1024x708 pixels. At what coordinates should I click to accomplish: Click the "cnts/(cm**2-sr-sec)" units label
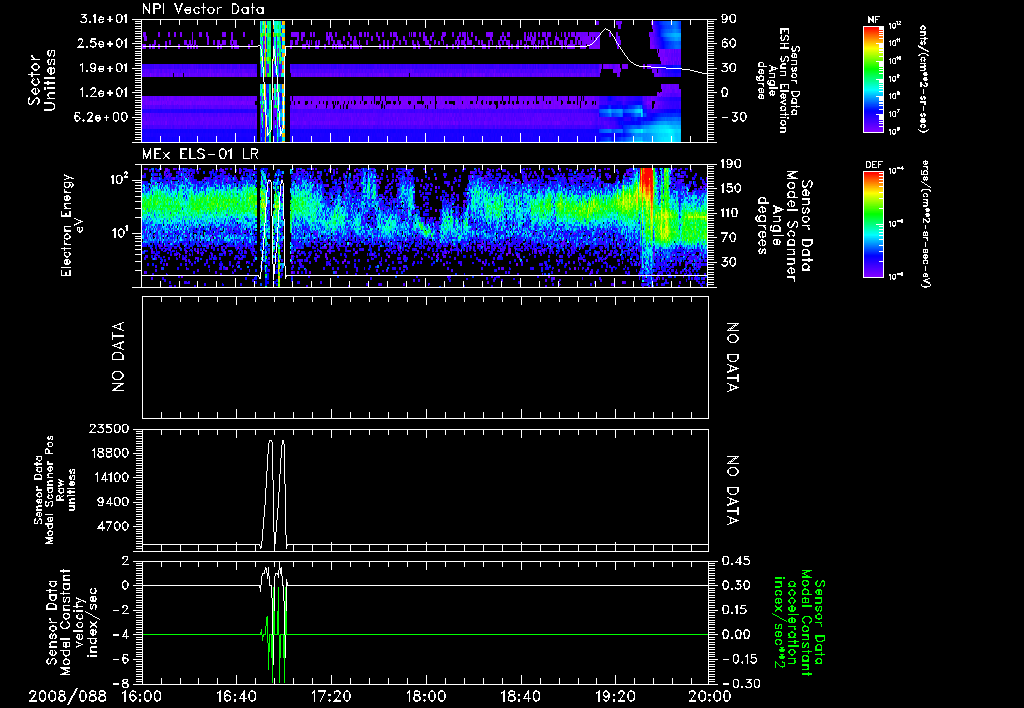click(x=923, y=78)
